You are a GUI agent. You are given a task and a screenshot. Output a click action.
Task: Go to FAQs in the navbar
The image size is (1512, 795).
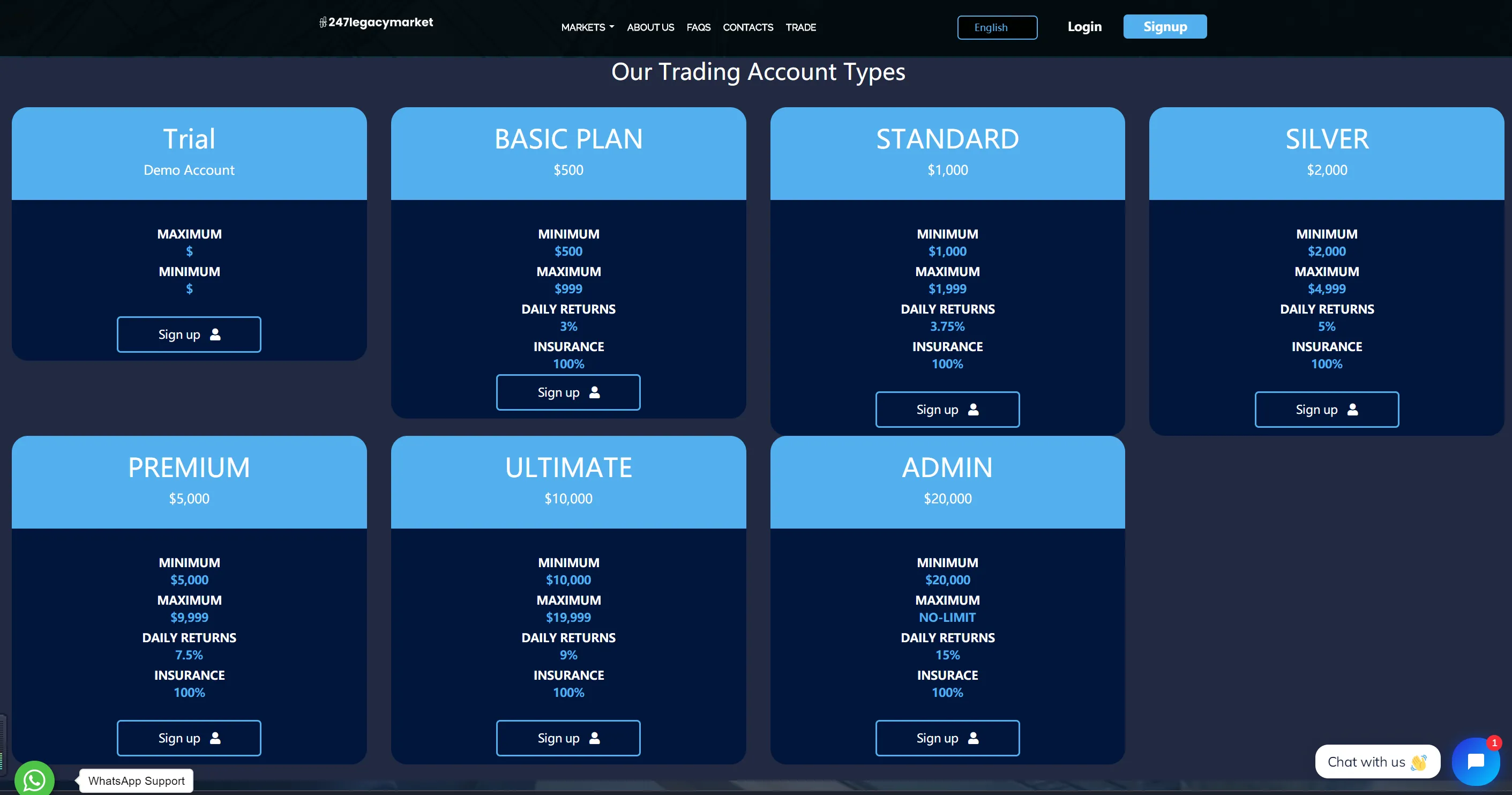[699, 27]
